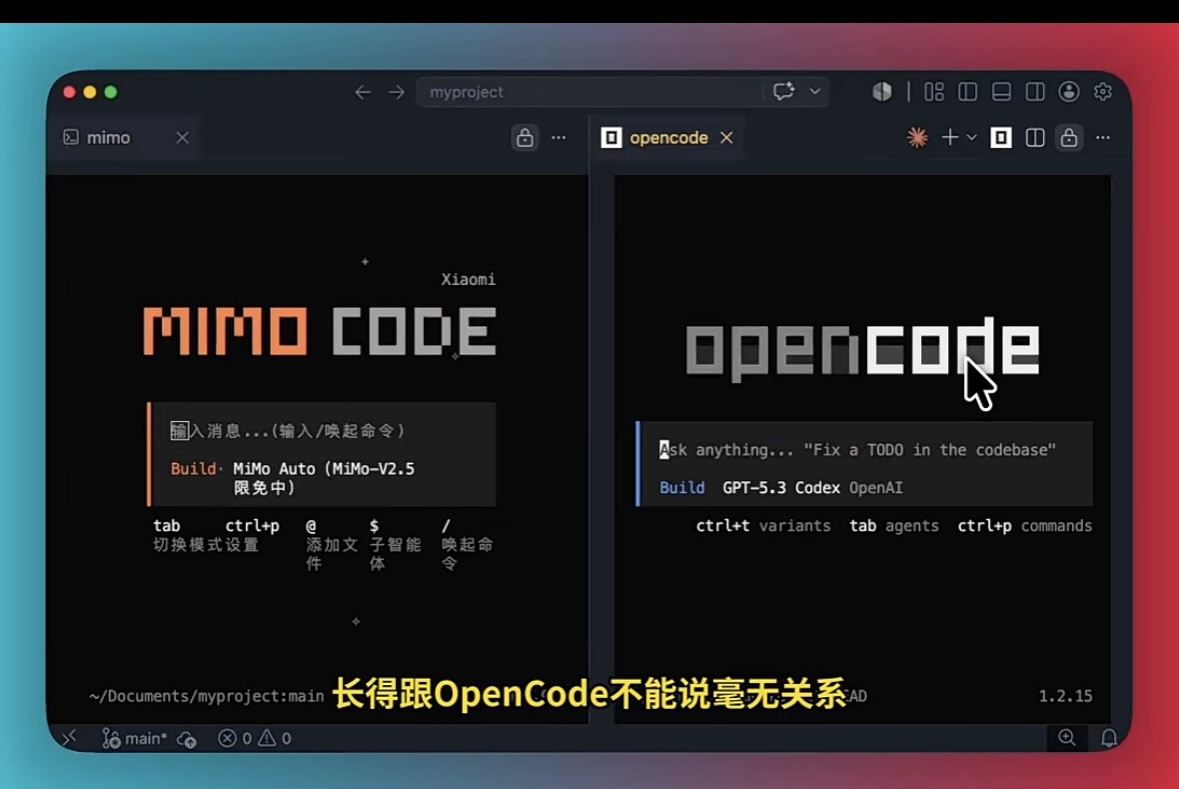The image size is (1179, 789).
Task: Click the Xiaomi label above MiMo logo
Action: 468,280
